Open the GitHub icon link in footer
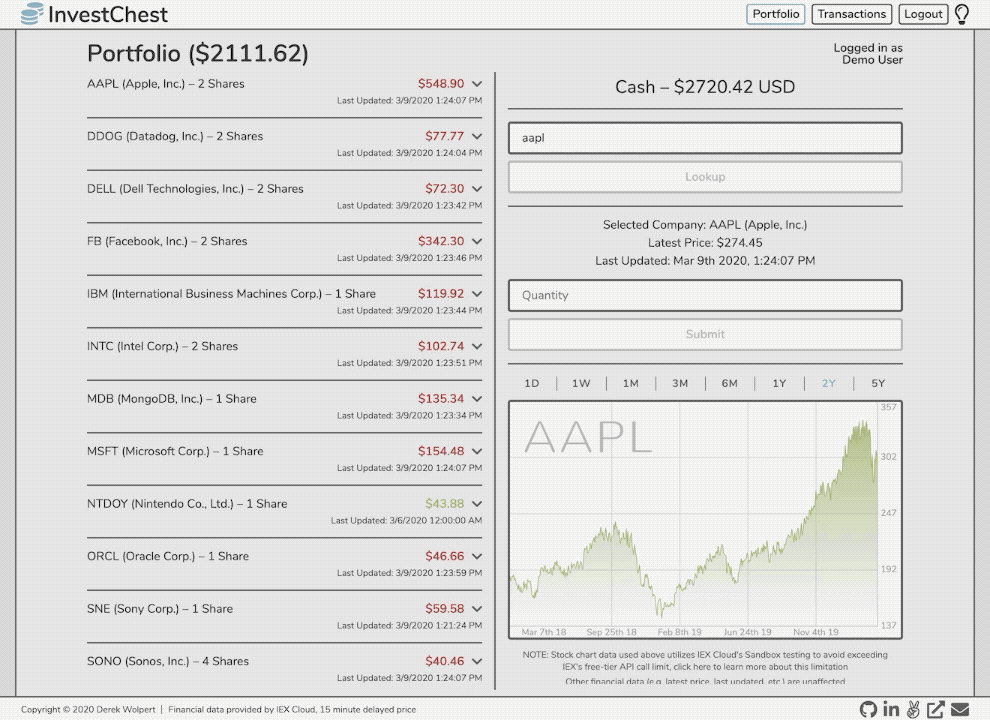The width and height of the screenshot is (990, 720). point(868,709)
